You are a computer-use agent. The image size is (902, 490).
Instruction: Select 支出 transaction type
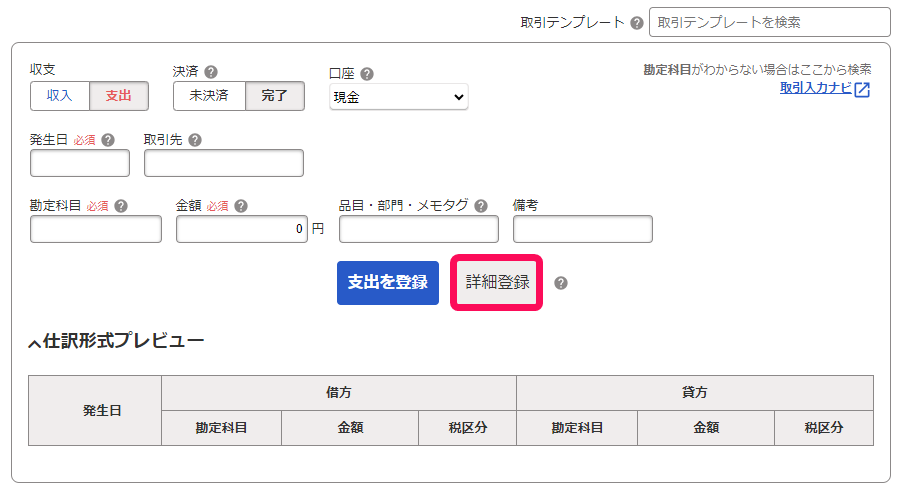tap(119, 96)
